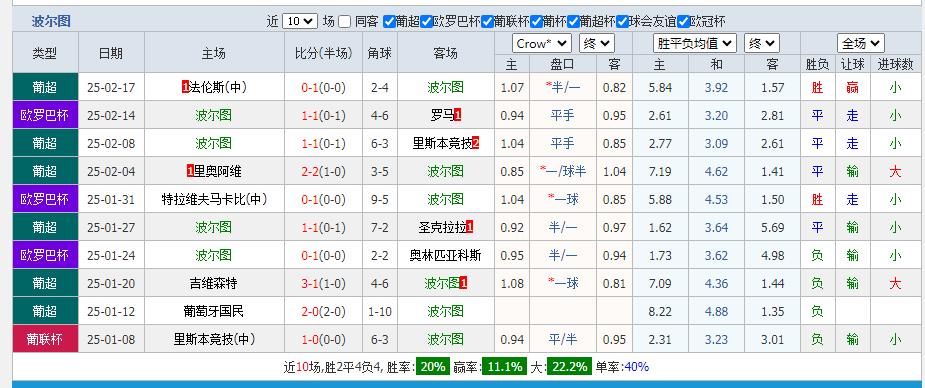Image resolution: width=925 pixels, height=388 pixels.
Task: Click the 盘口 column header
Action: 562,64
